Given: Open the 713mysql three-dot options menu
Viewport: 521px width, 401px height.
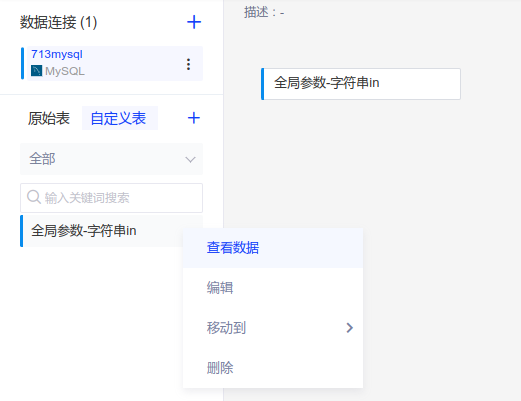Looking at the screenshot, I should pos(188,64).
